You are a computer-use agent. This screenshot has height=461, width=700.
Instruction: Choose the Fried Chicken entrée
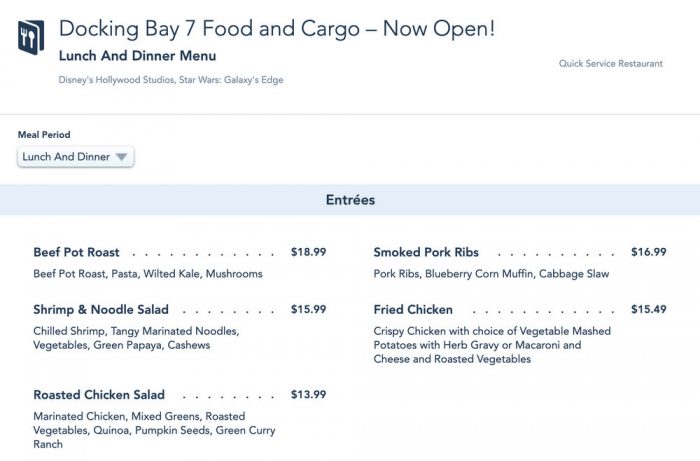pos(413,310)
